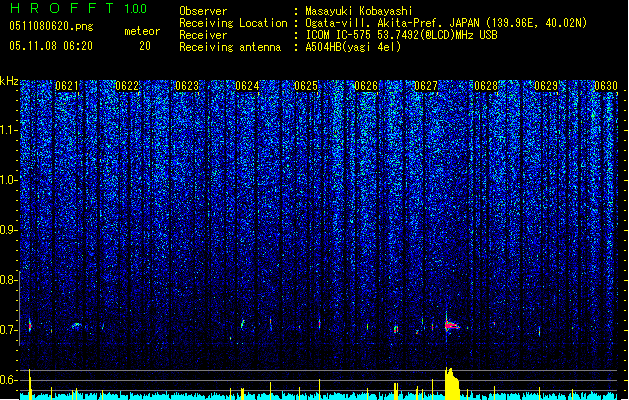
Task: Click the 0623 time marker
Action: coord(187,86)
